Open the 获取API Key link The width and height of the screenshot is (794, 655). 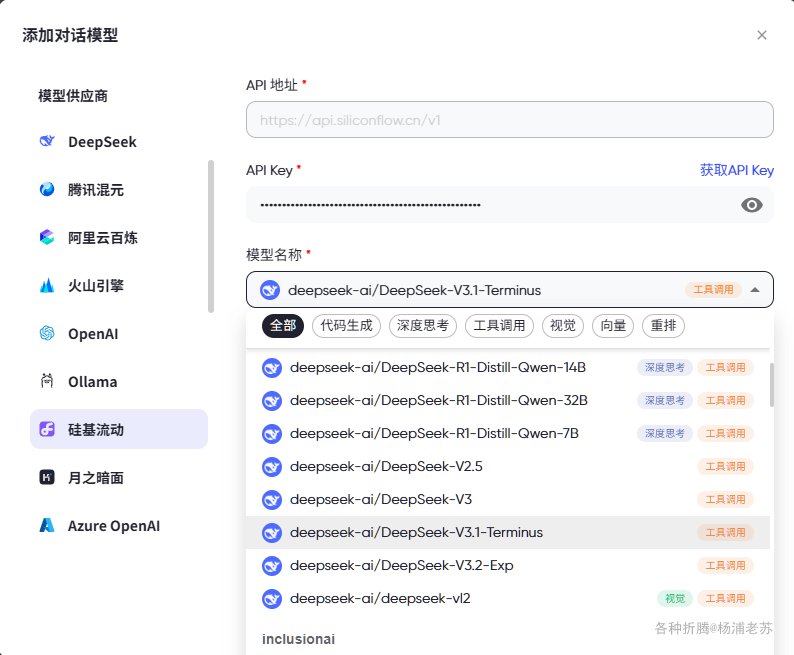point(737,170)
